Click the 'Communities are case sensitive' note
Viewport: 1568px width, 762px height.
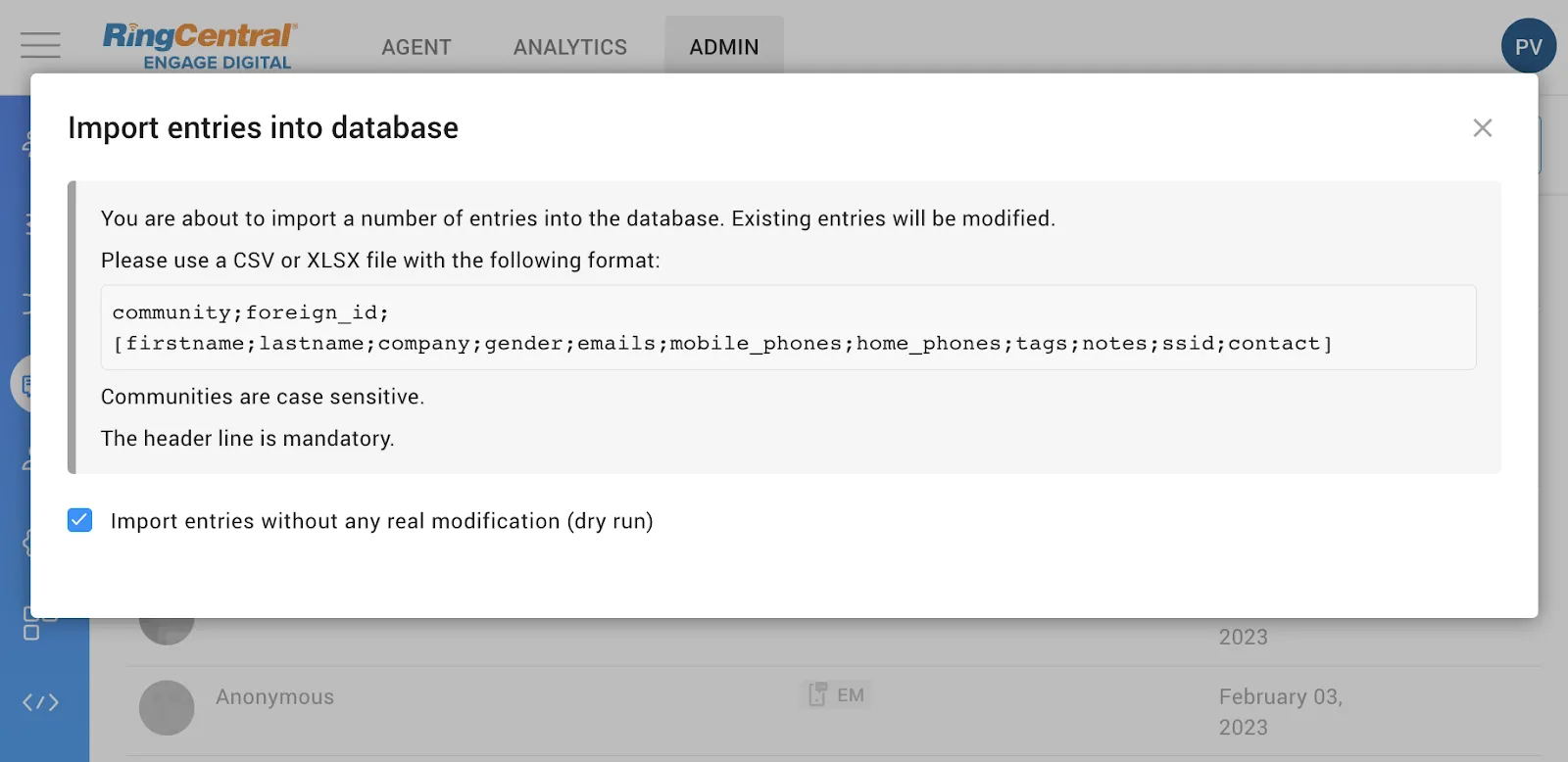pos(263,397)
